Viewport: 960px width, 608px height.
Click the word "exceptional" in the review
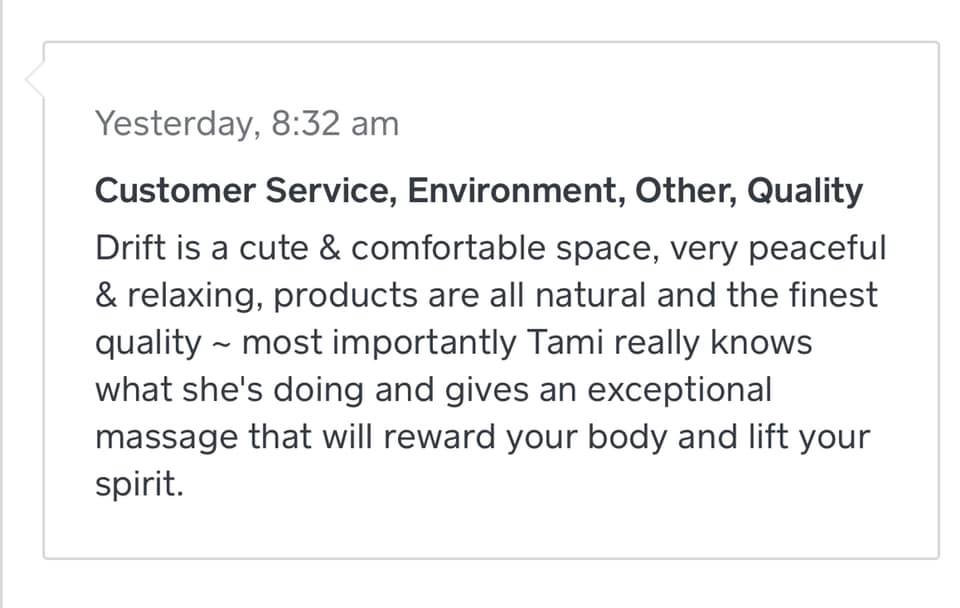click(x=680, y=390)
